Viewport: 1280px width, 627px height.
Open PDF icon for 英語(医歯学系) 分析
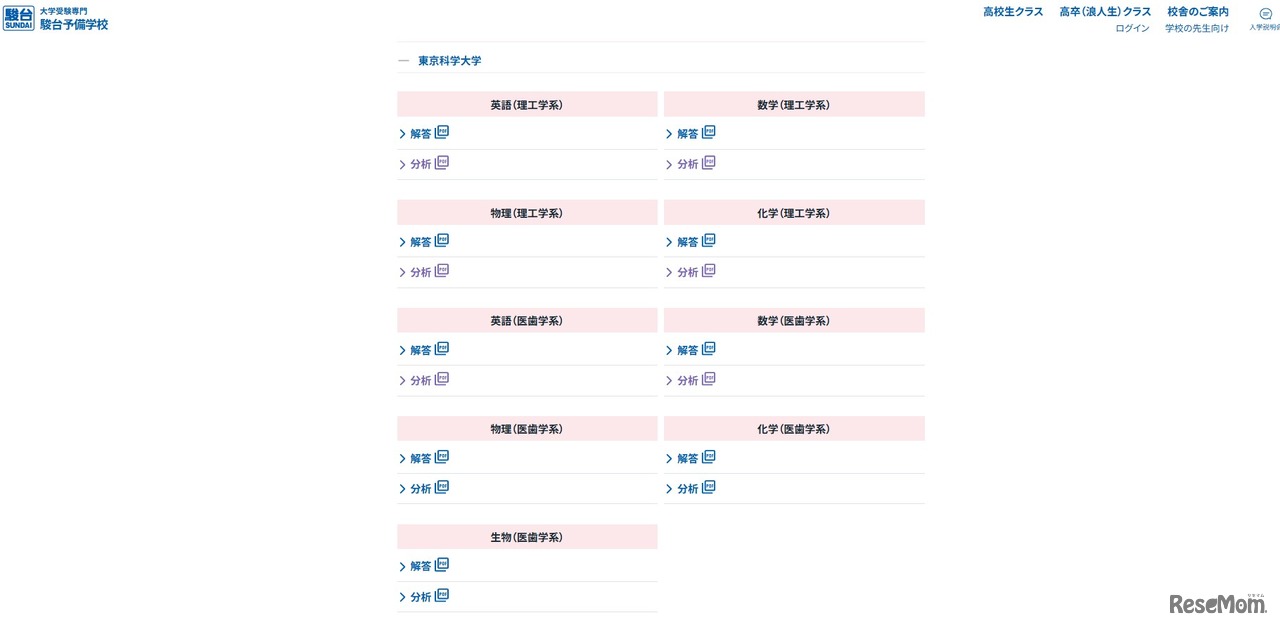point(442,379)
